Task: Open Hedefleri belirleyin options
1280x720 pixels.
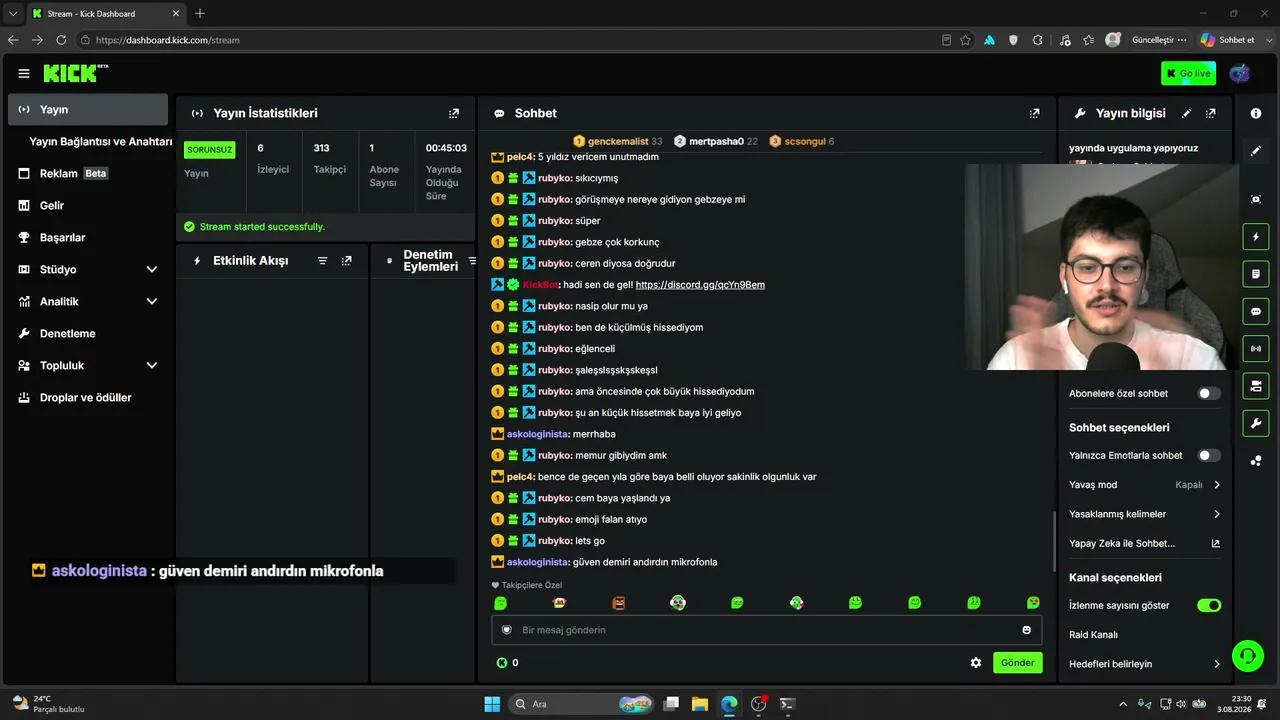Action: [x=1145, y=664]
